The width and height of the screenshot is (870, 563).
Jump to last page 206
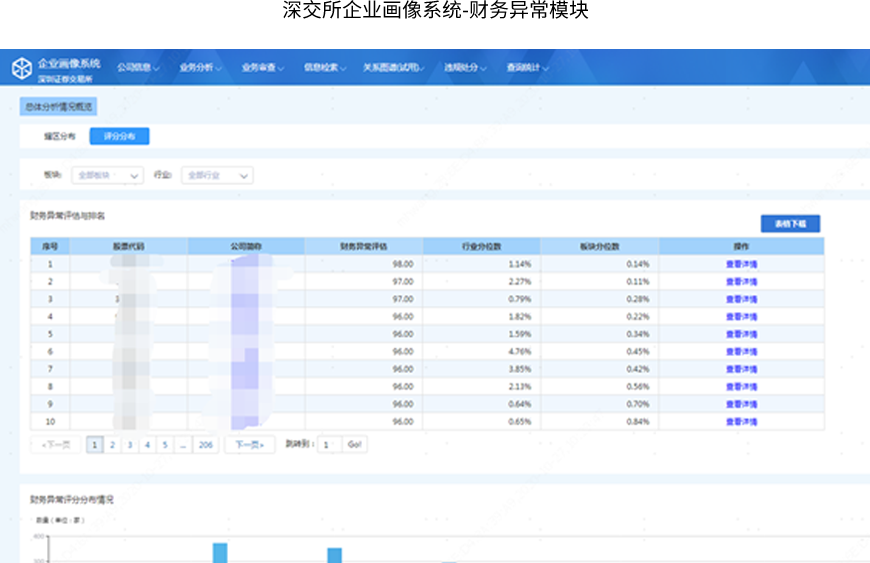point(206,445)
